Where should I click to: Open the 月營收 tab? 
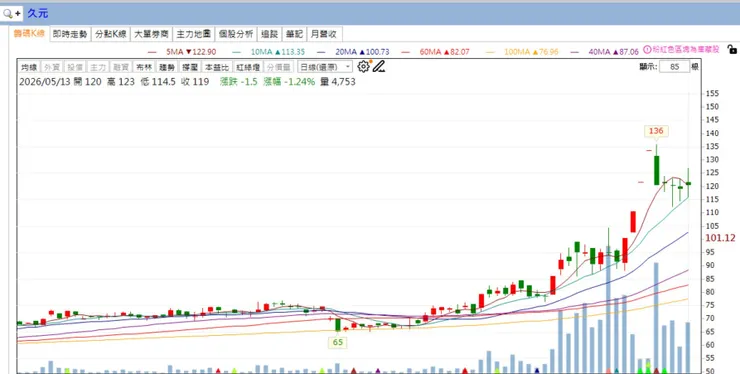324,34
